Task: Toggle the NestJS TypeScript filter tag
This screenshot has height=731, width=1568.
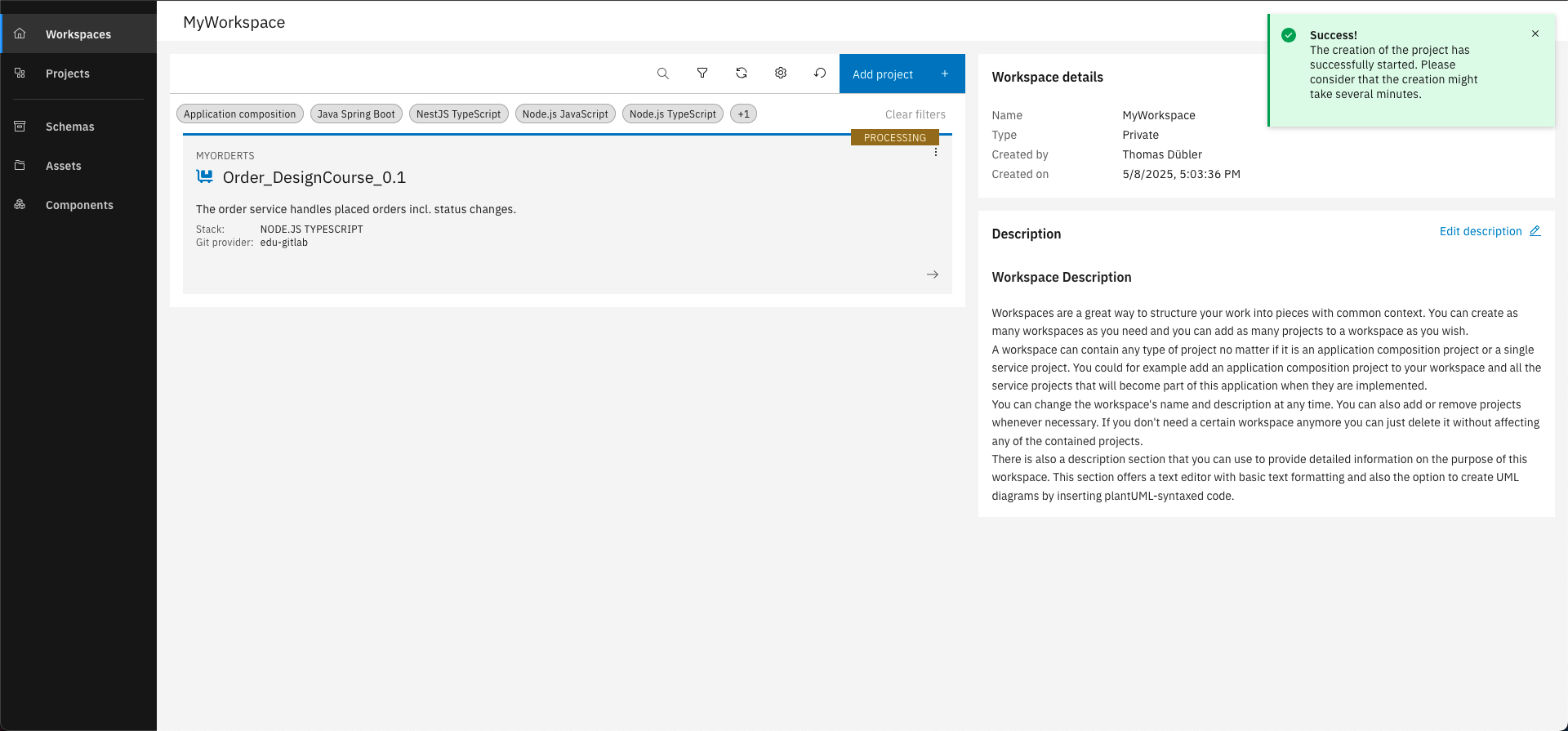Action: [x=459, y=114]
